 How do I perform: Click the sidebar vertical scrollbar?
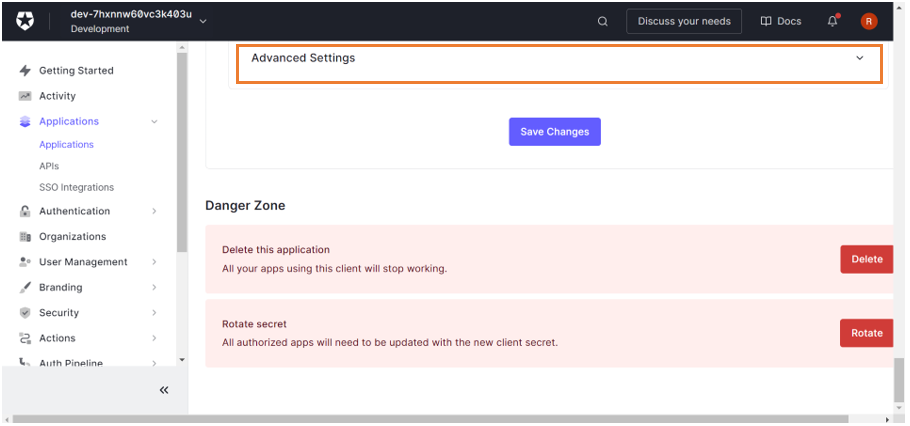tap(181, 150)
